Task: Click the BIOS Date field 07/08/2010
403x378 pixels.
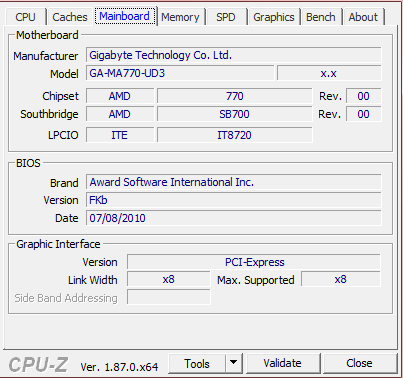Action: point(234,218)
